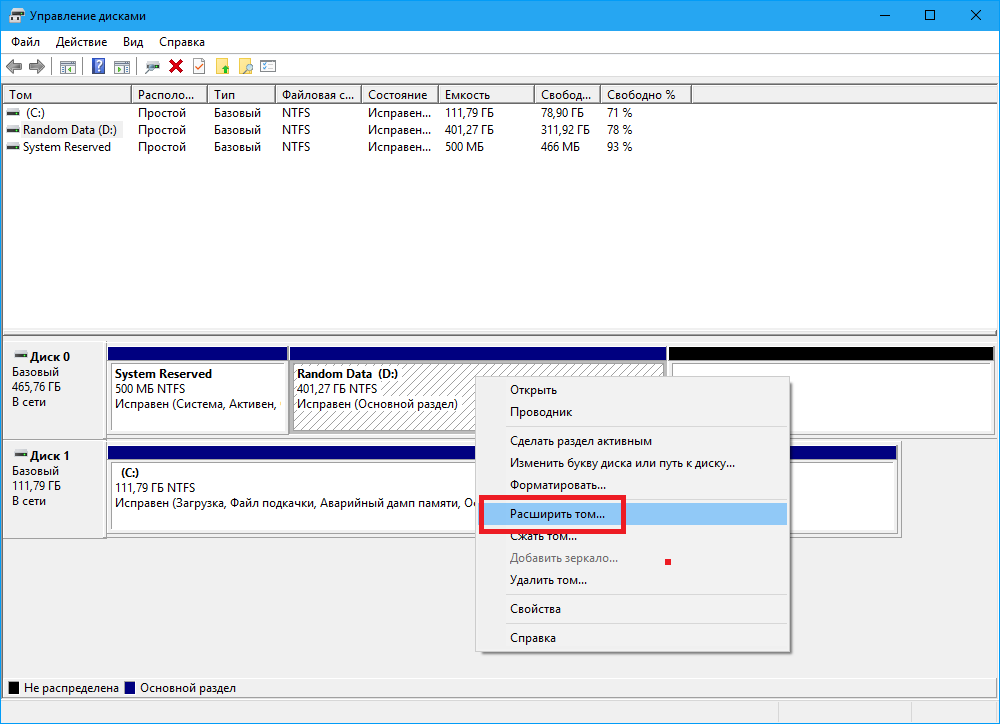
Task: Open Свойства from the context menu
Action: (x=633, y=609)
